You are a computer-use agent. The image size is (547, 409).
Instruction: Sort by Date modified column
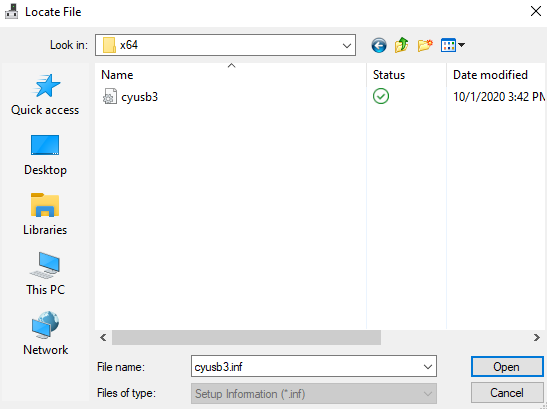click(497, 75)
